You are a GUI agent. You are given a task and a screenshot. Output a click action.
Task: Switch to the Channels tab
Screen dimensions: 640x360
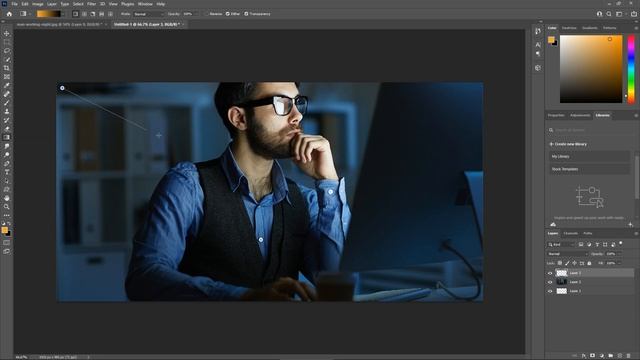570,233
